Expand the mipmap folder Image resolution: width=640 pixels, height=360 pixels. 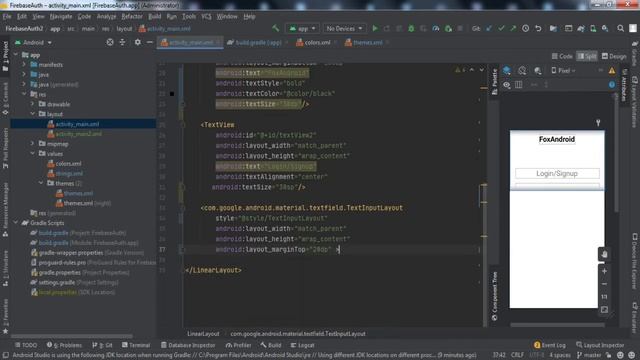pos(32,144)
